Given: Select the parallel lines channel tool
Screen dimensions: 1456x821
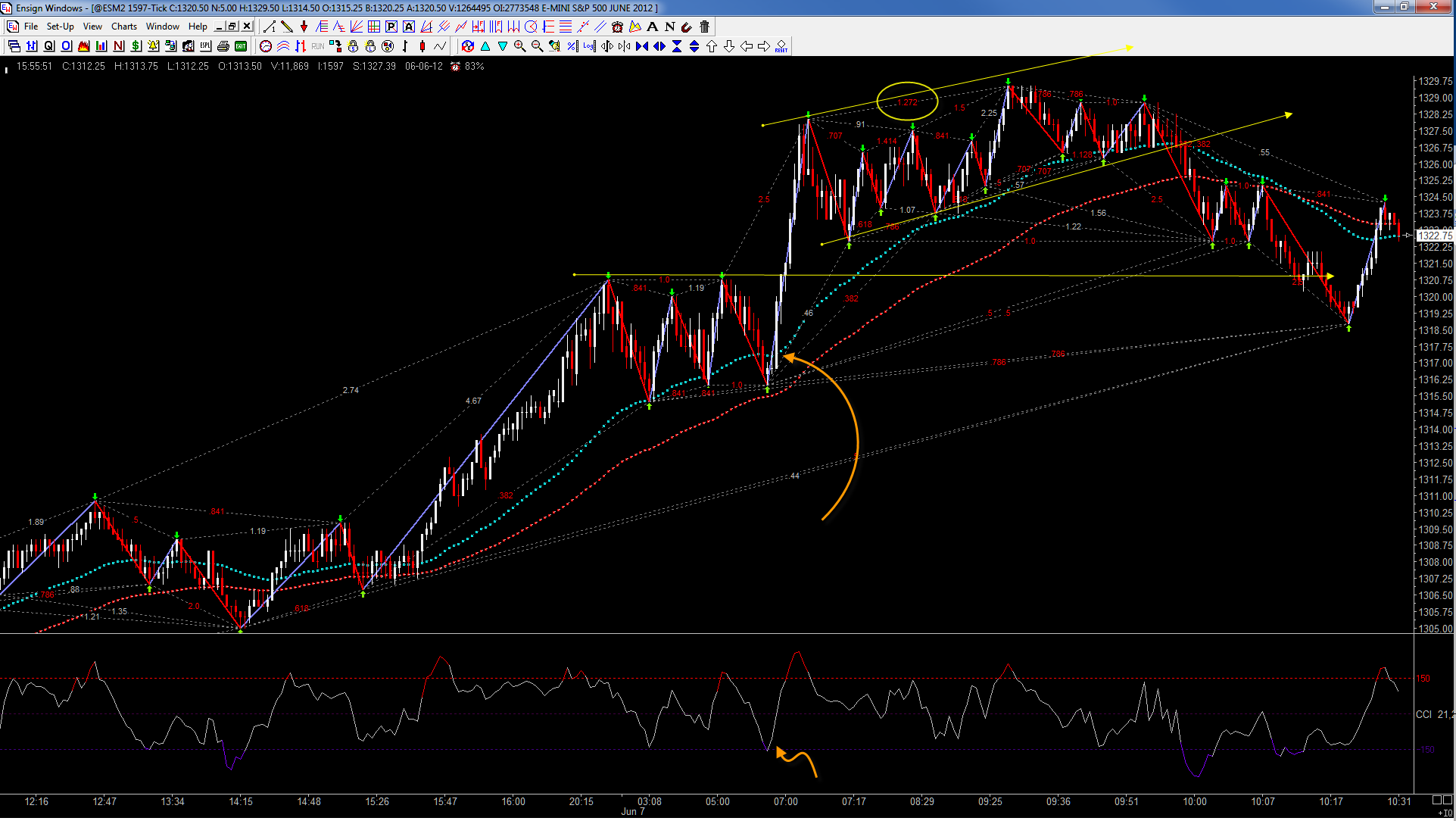Looking at the screenshot, I should pos(600,27).
